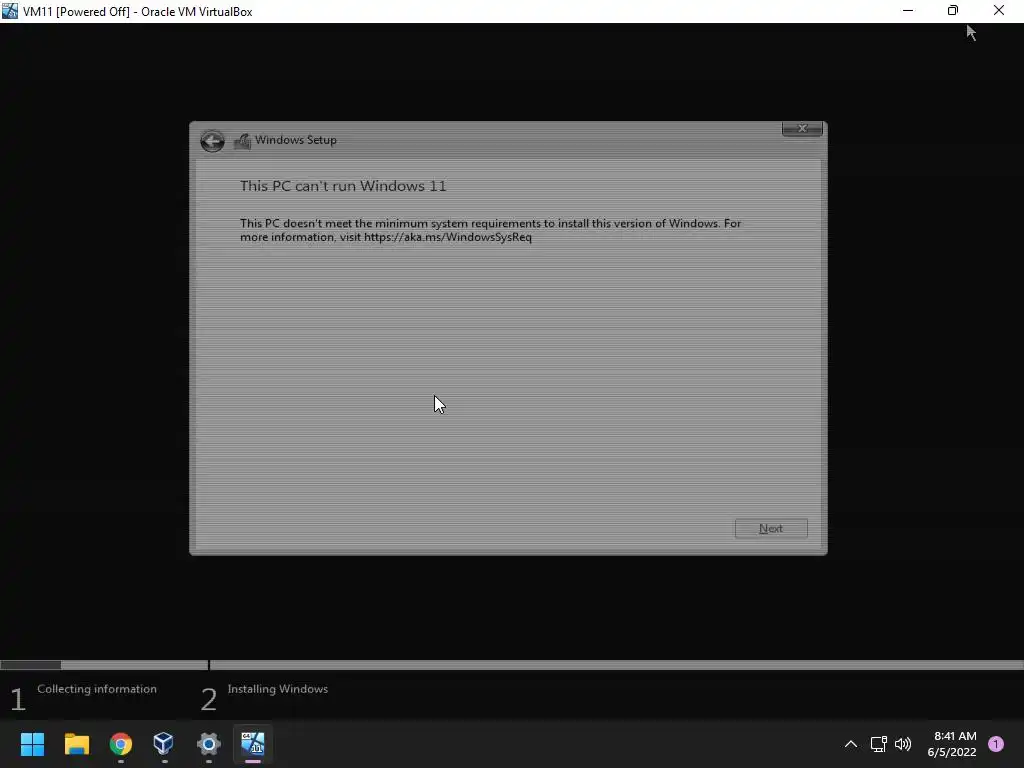Click the Windows Setup installer icon in title
This screenshot has width=1024, height=768.
242,141
